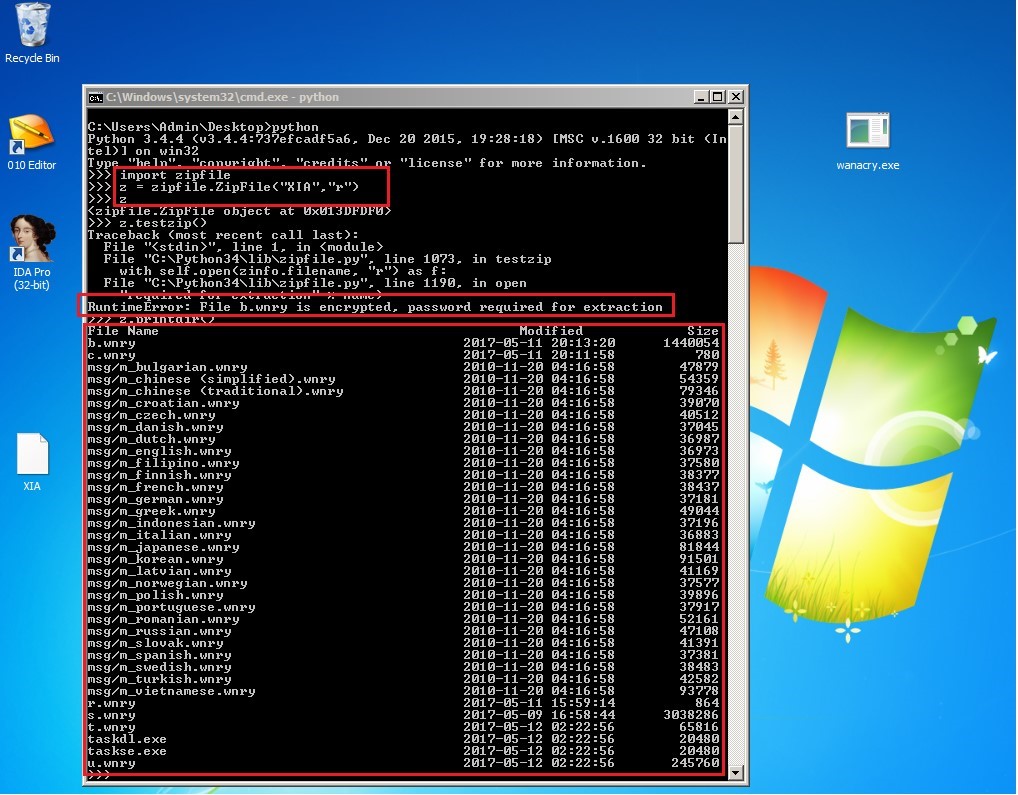Image resolution: width=1018 pixels, height=795 pixels.
Task: Click msg/m_portuguese.wnry entry
Action: click(171, 607)
